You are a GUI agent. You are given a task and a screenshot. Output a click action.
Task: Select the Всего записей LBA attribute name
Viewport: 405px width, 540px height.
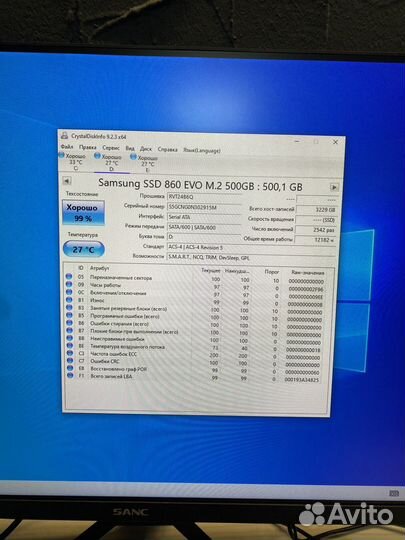pyautogui.click(x=111, y=376)
